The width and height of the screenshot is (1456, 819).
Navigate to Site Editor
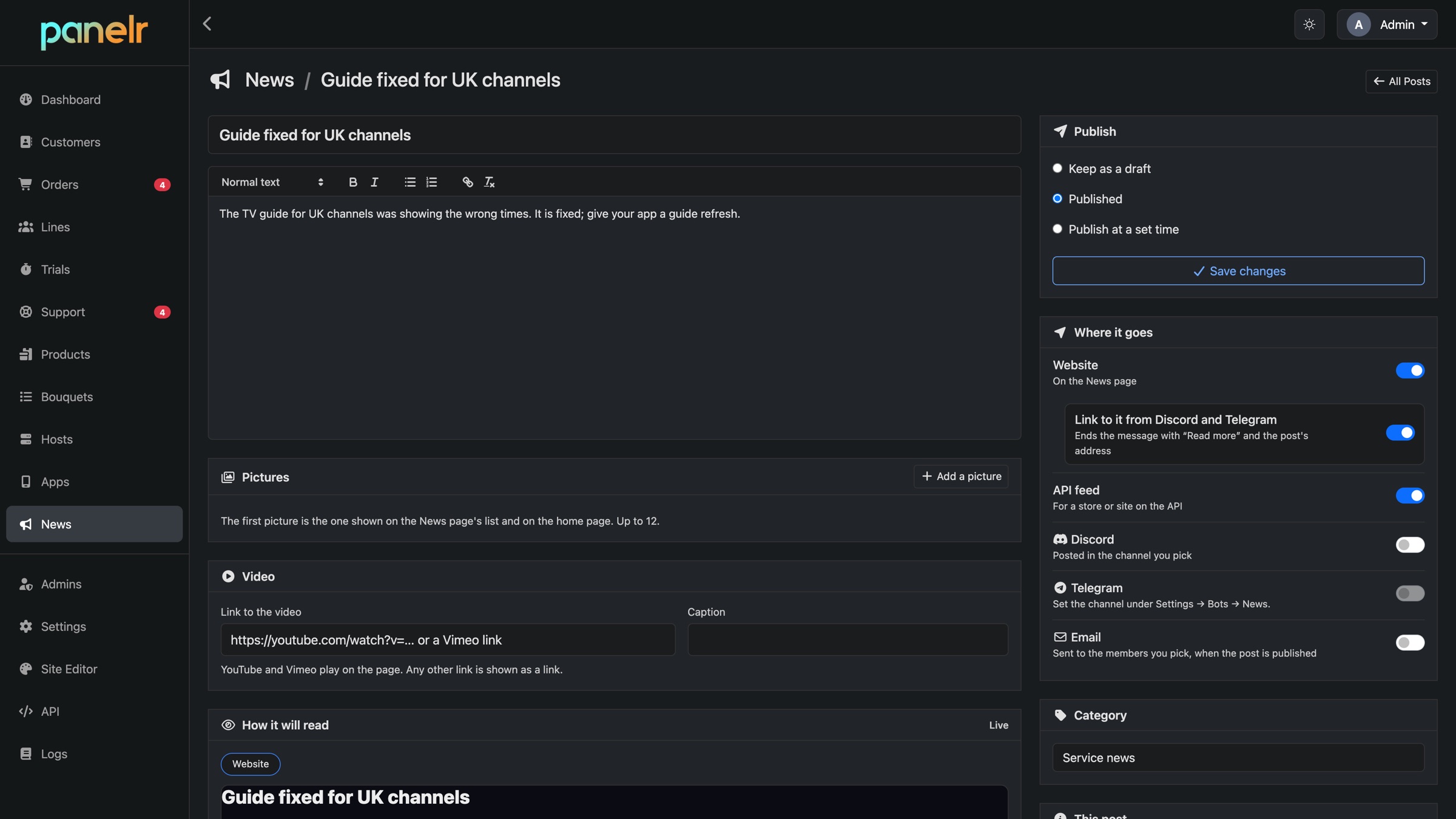(x=94, y=669)
